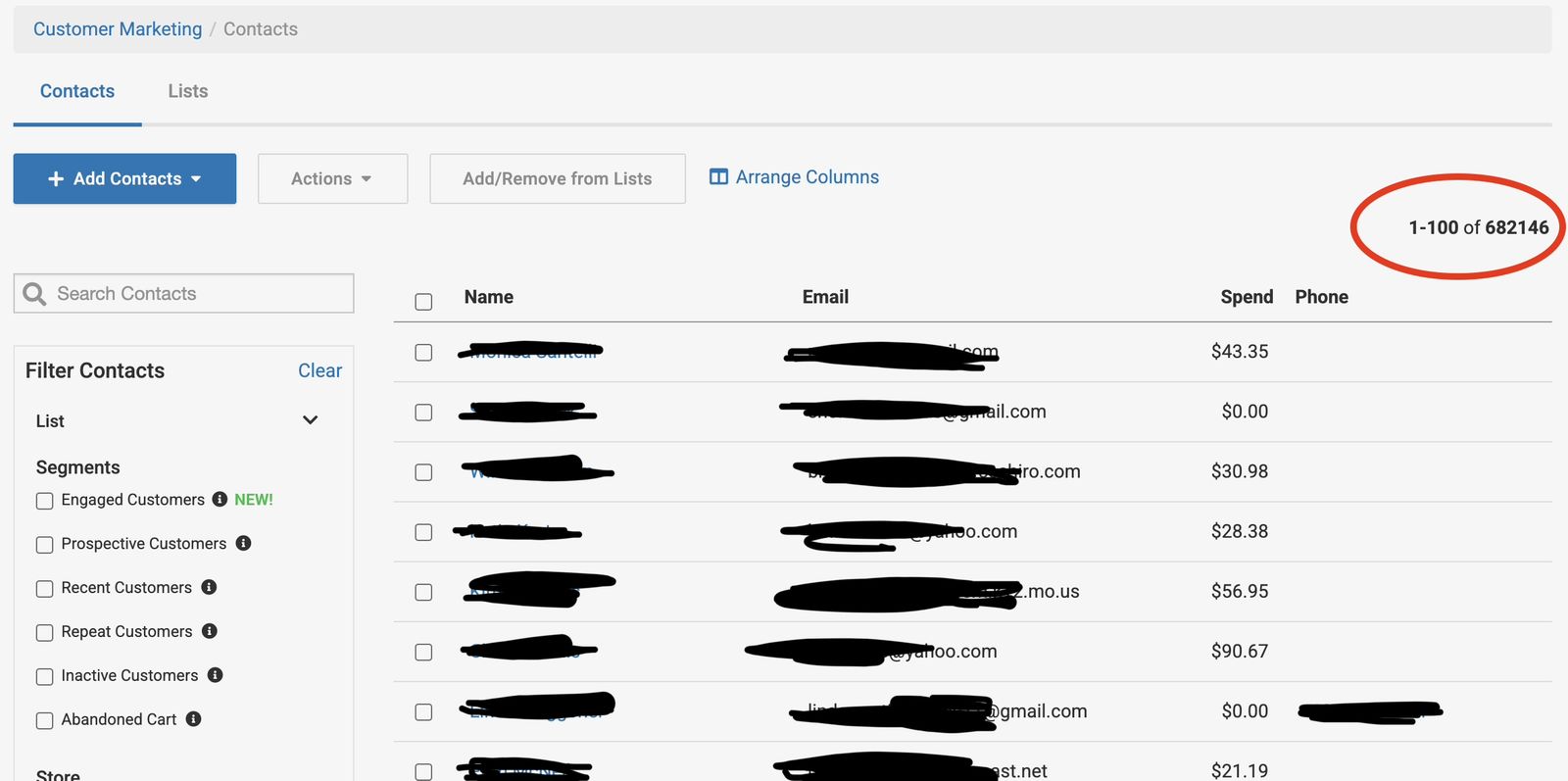
Task: Click the info icon next to Engaged Customers
Action: pos(220,499)
